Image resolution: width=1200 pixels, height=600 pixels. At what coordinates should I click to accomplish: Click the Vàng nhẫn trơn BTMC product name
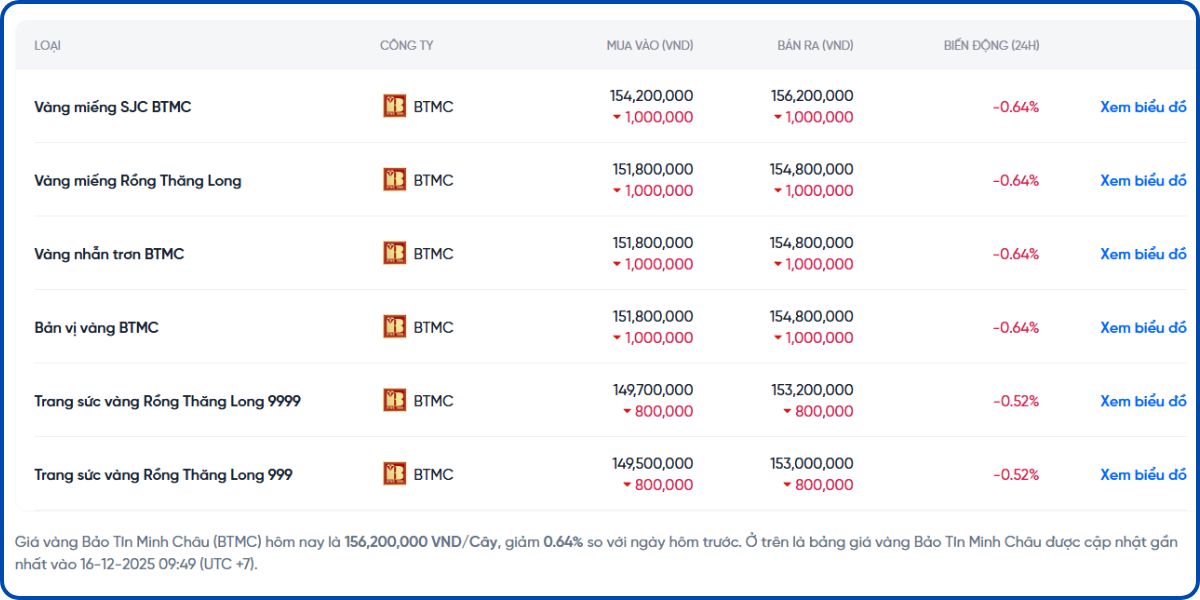point(109,254)
